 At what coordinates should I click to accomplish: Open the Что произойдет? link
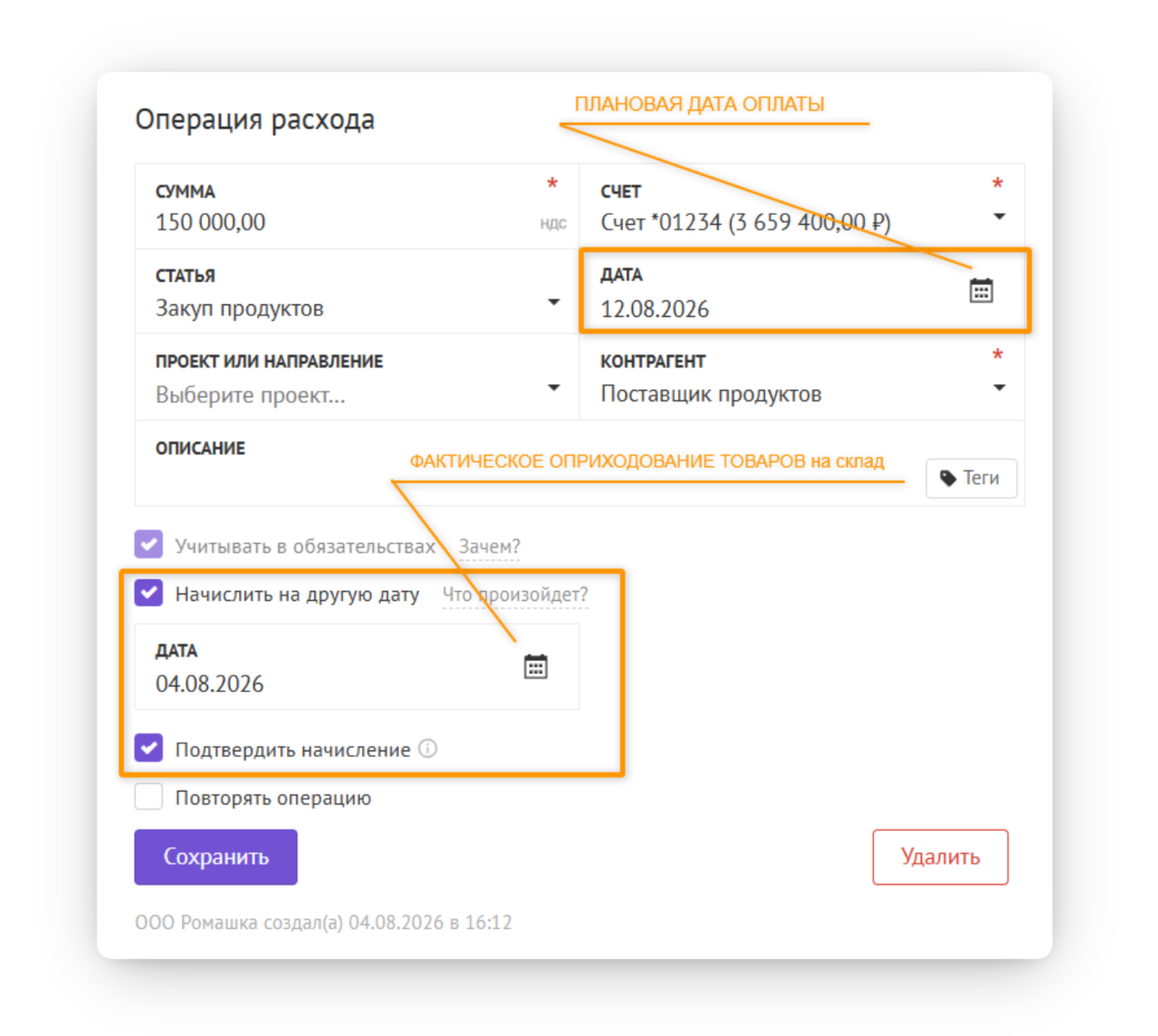click(x=515, y=594)
